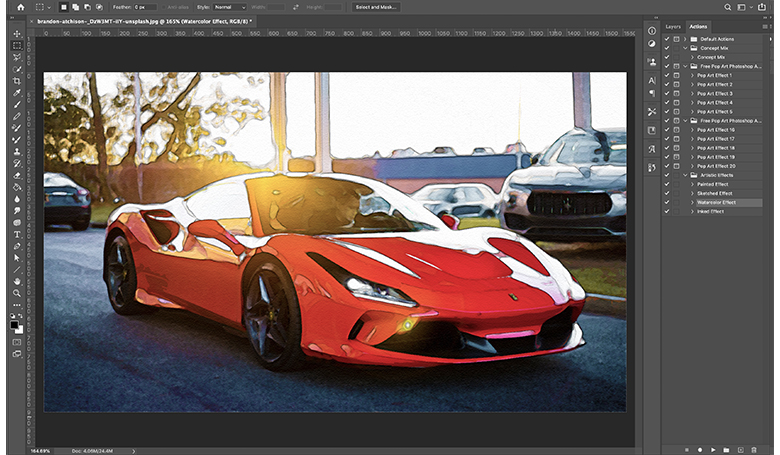
Task: Open the Actions panel flyout menu
Action: 765,26
